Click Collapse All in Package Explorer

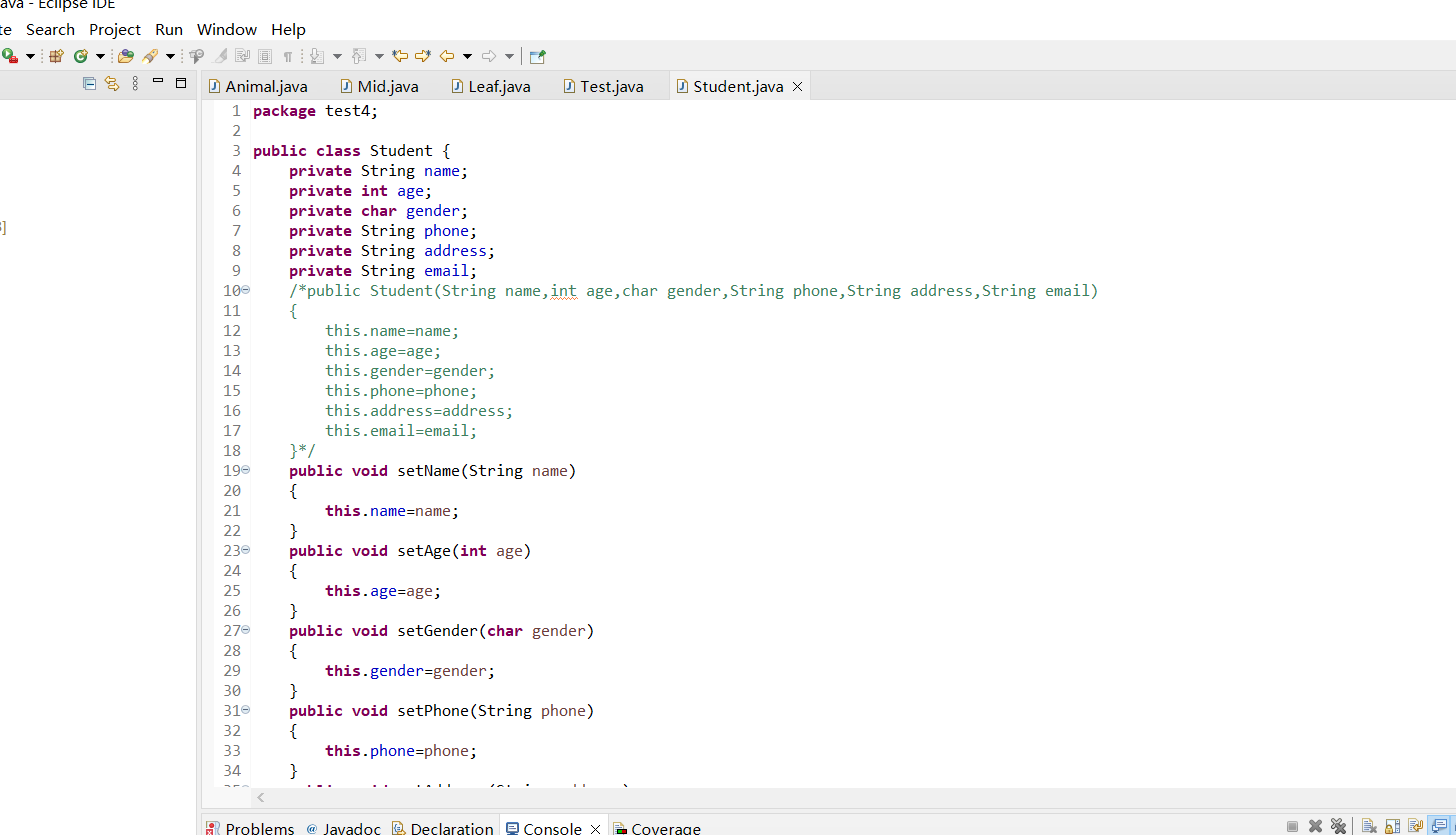(89, 84)
